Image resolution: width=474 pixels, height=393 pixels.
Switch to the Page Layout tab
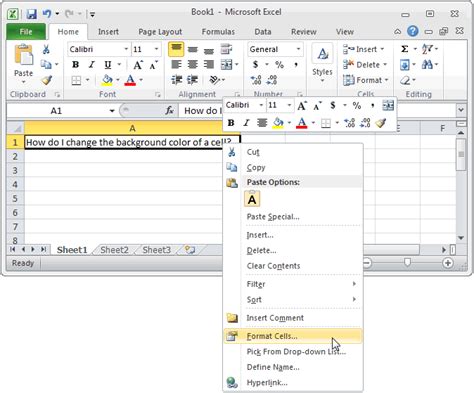(x=160, y=32)
